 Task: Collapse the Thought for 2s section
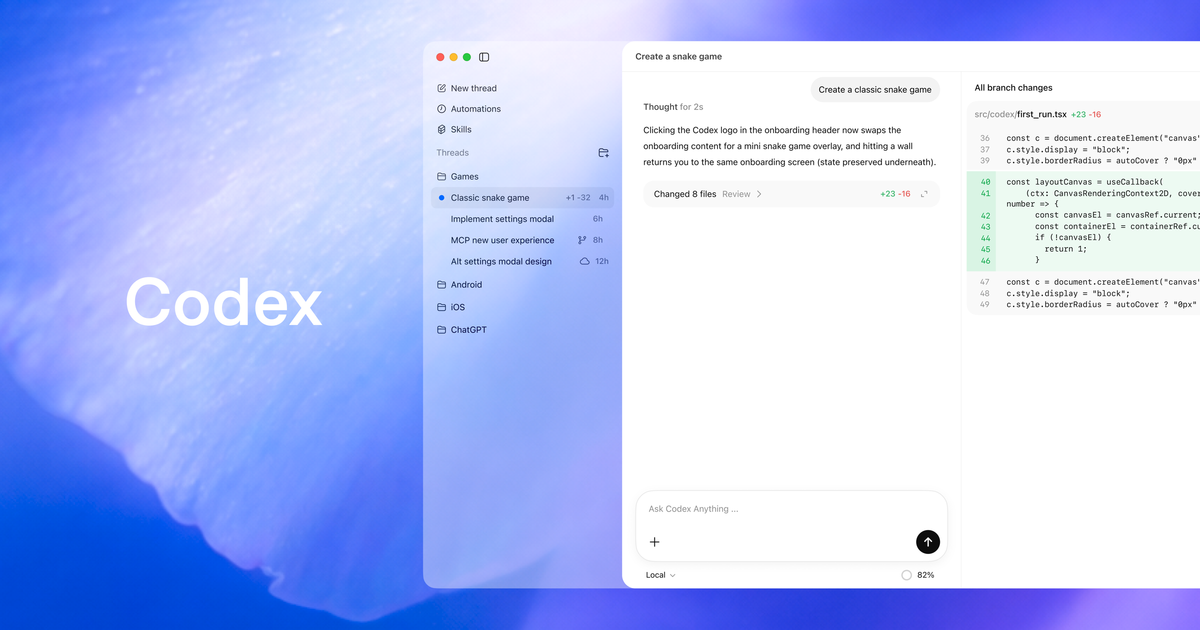click(x=674, y=106)
